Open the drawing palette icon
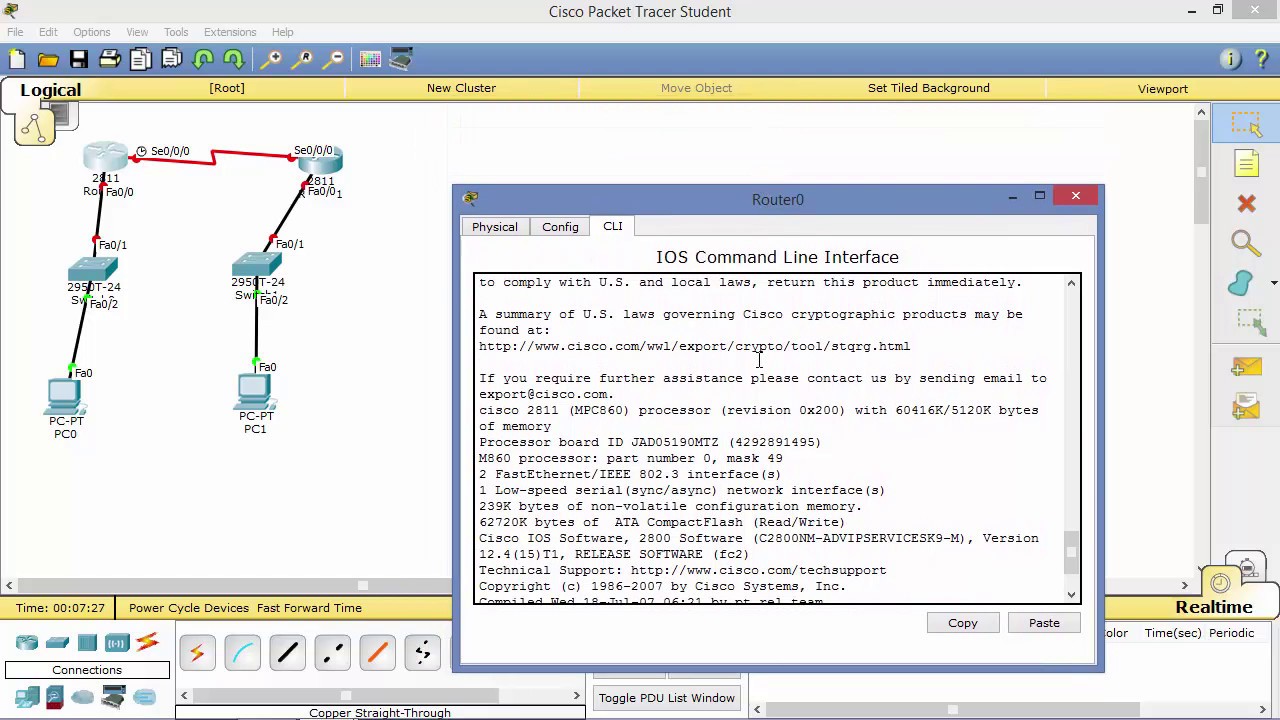 [x=370, y=59]
